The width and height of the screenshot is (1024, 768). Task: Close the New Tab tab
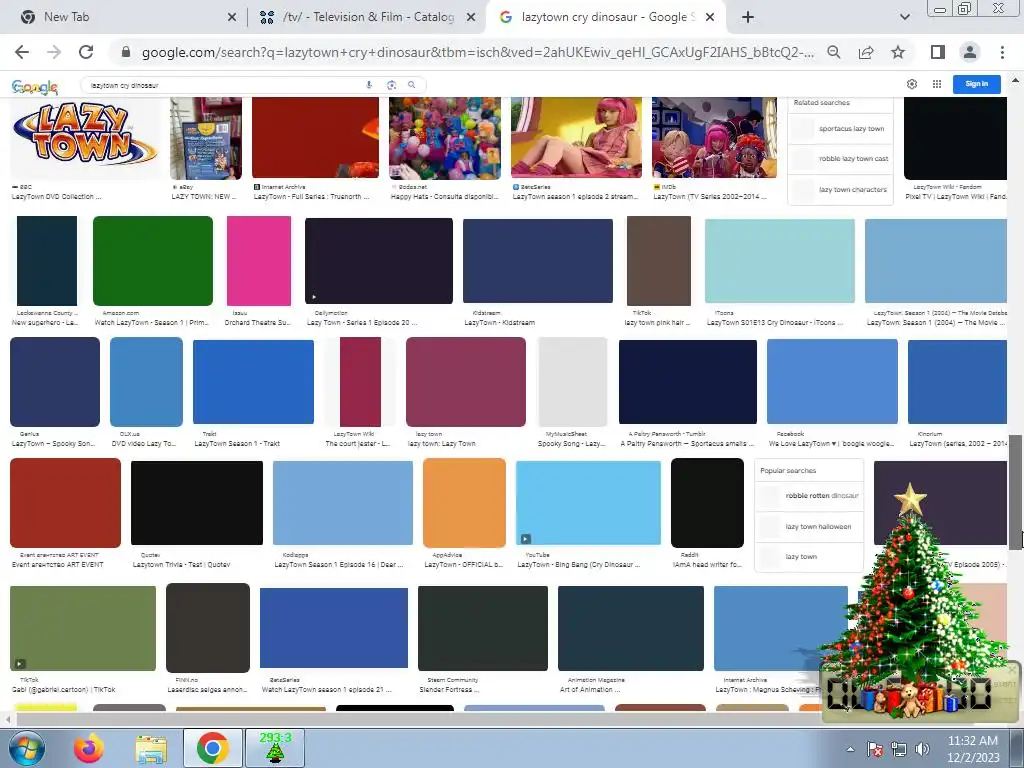click(x=232, y=18)
